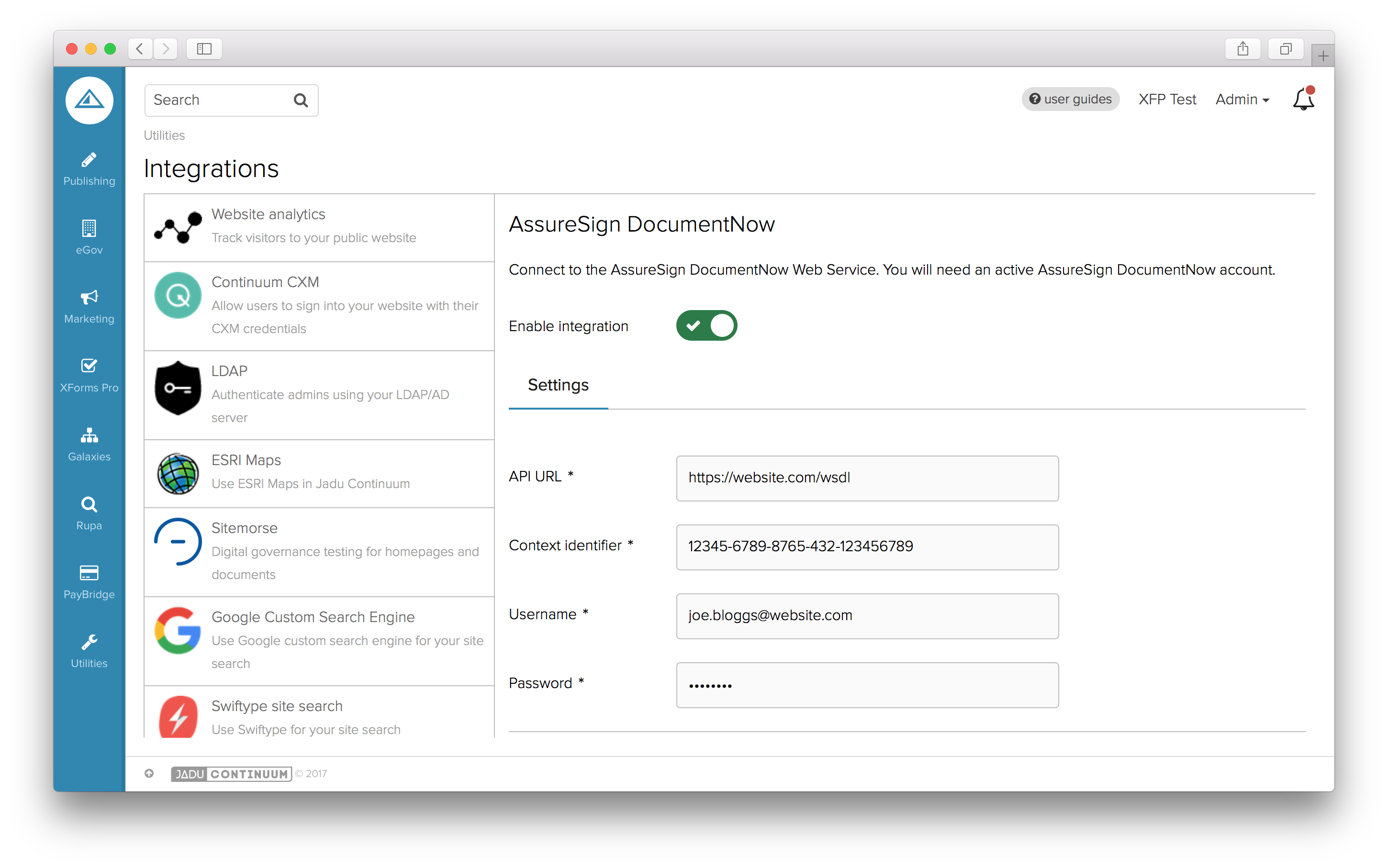This screenshot has height=868, width=1388.
Task: Click the browser Share toolbar button
Action: [x=1242, y=49]
